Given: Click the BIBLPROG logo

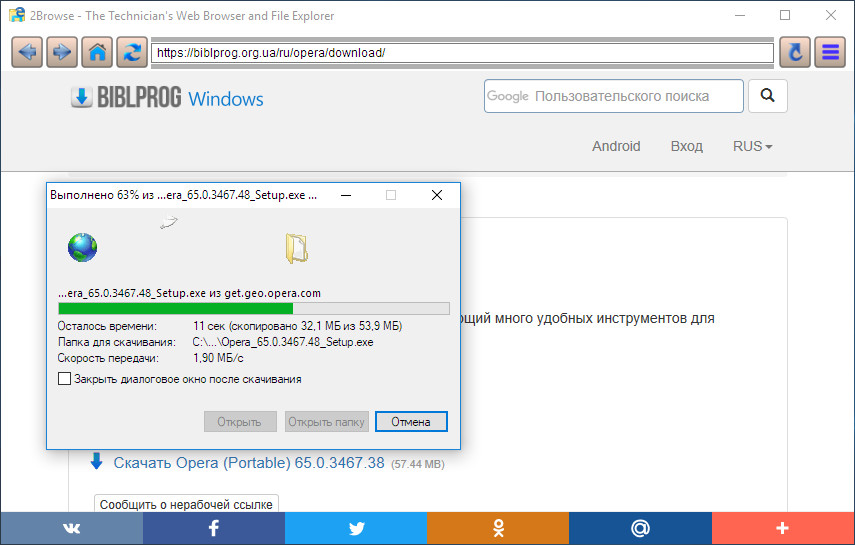Looking at the screenshot, I should [x=126, y=98].
